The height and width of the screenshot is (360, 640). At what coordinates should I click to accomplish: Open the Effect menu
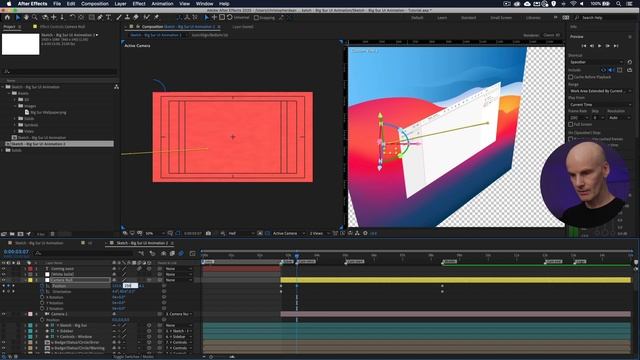tap(139, 4)
